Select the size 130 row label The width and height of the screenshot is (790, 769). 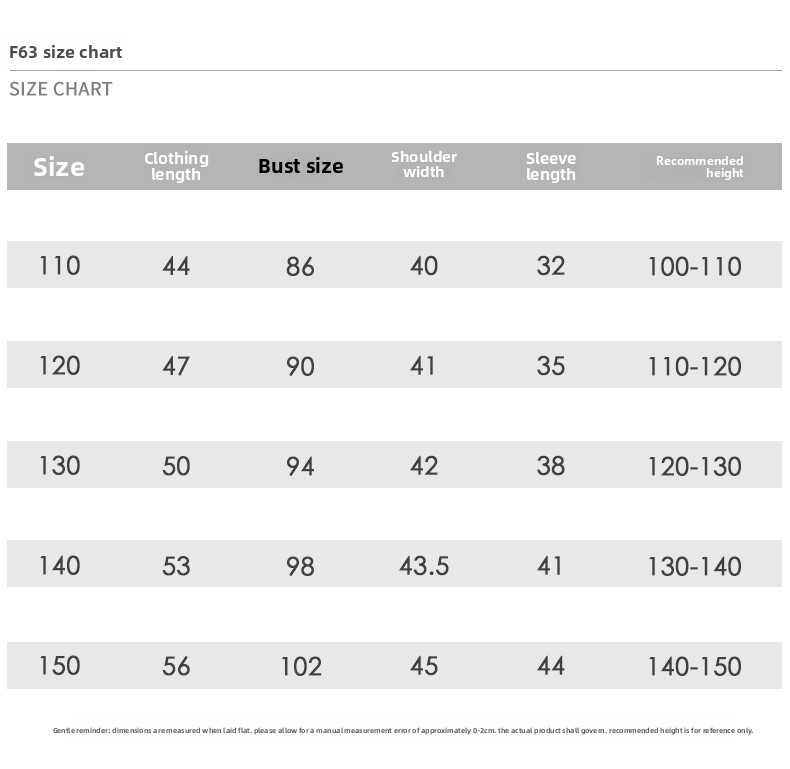[x=59, y=466]
